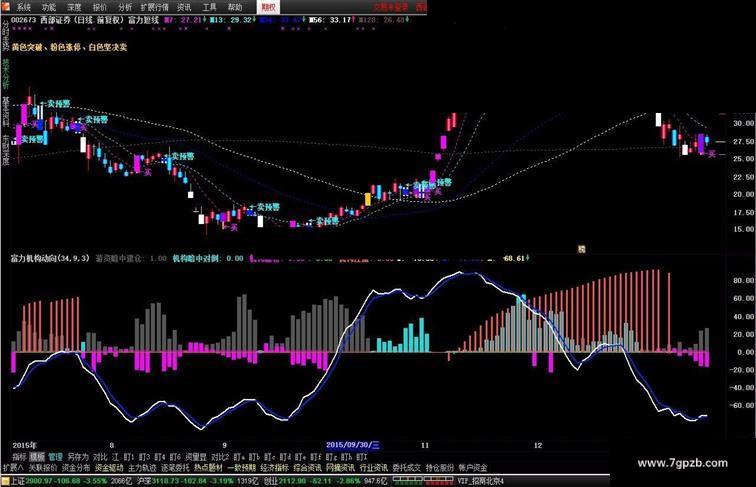
Task: Click the VIP_招商北京4 server label
Action: pyautogui.click(x=480, y=481)
